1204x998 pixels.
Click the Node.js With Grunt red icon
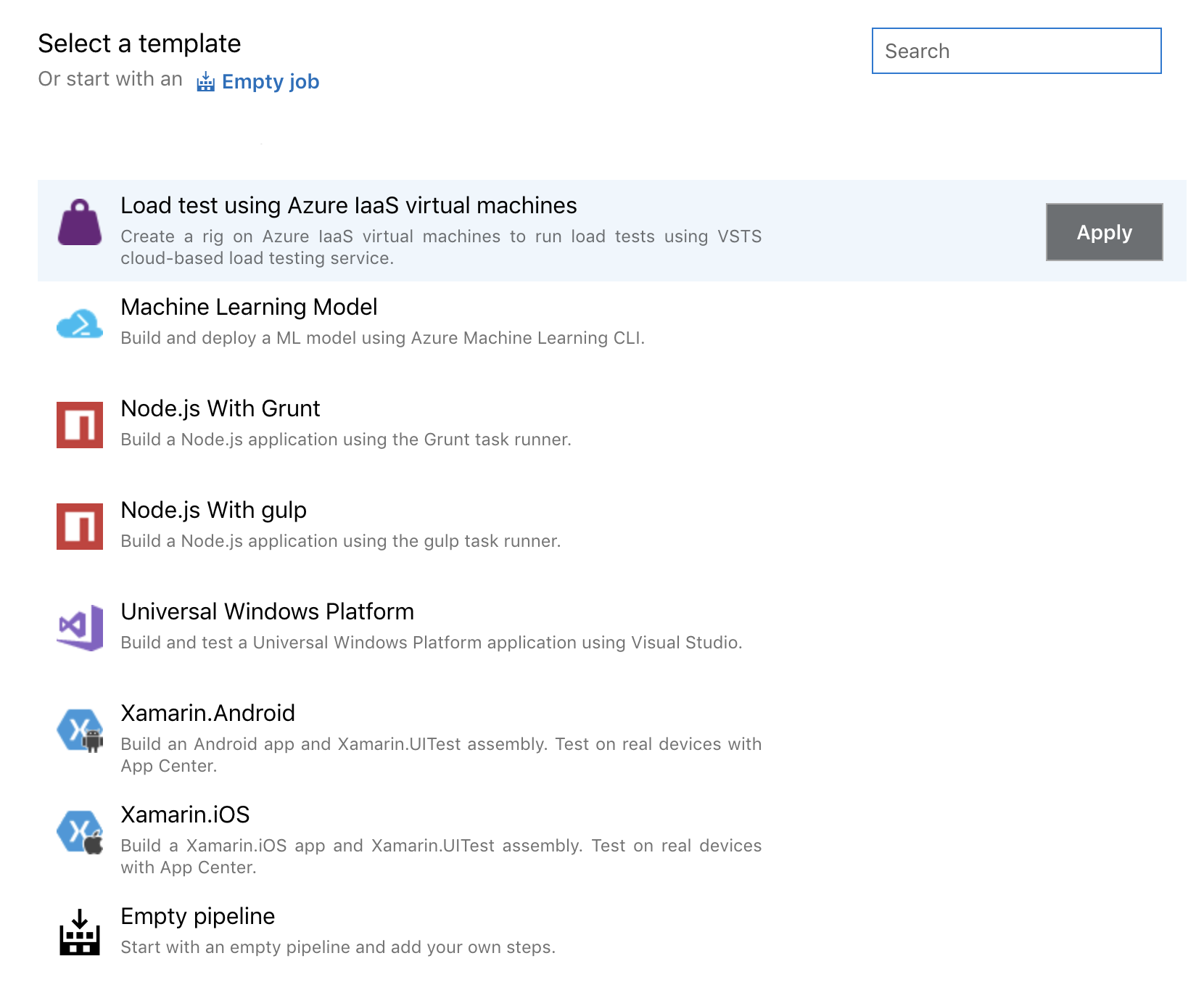(x=80, y=424)
